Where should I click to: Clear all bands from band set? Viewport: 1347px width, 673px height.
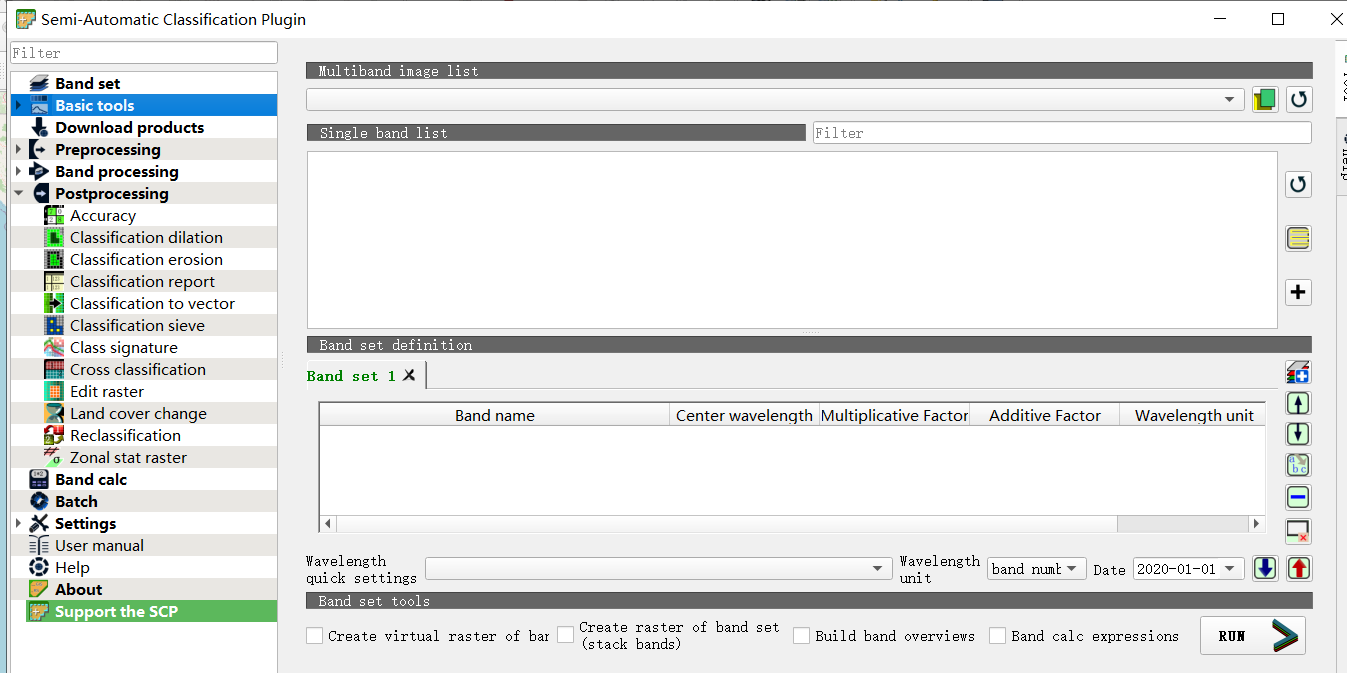pos(1298,530)
